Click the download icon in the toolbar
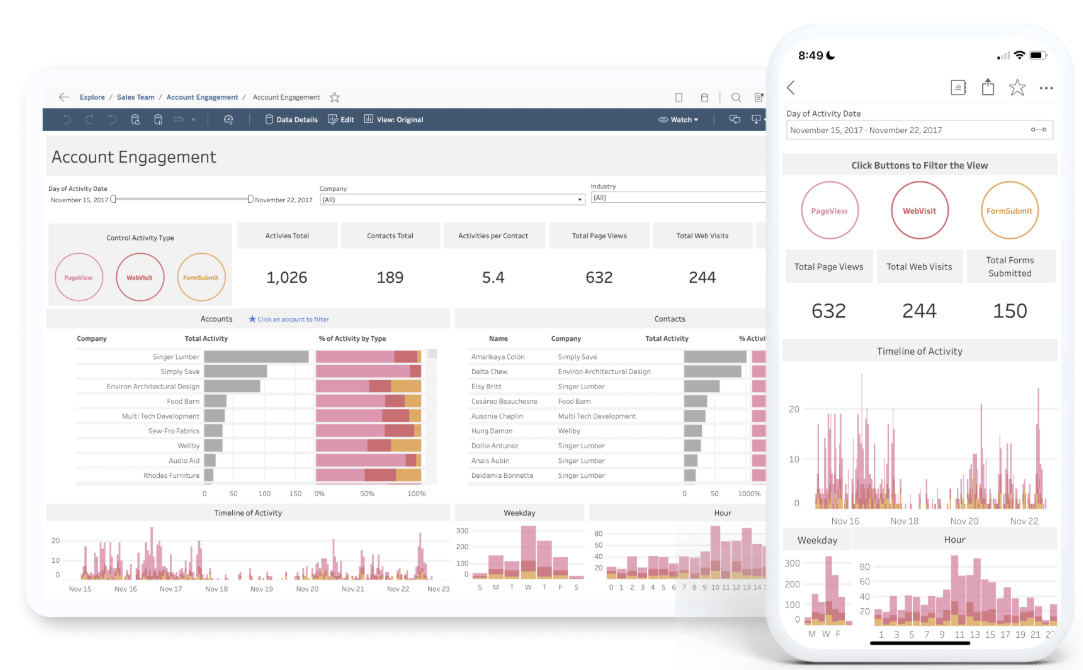Screen dimensions: 1083x670 click(x=756, y=119)
